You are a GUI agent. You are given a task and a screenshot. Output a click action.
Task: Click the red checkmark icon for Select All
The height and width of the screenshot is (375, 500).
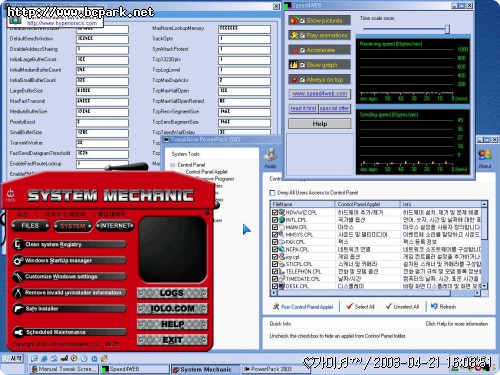coord(349,306)
